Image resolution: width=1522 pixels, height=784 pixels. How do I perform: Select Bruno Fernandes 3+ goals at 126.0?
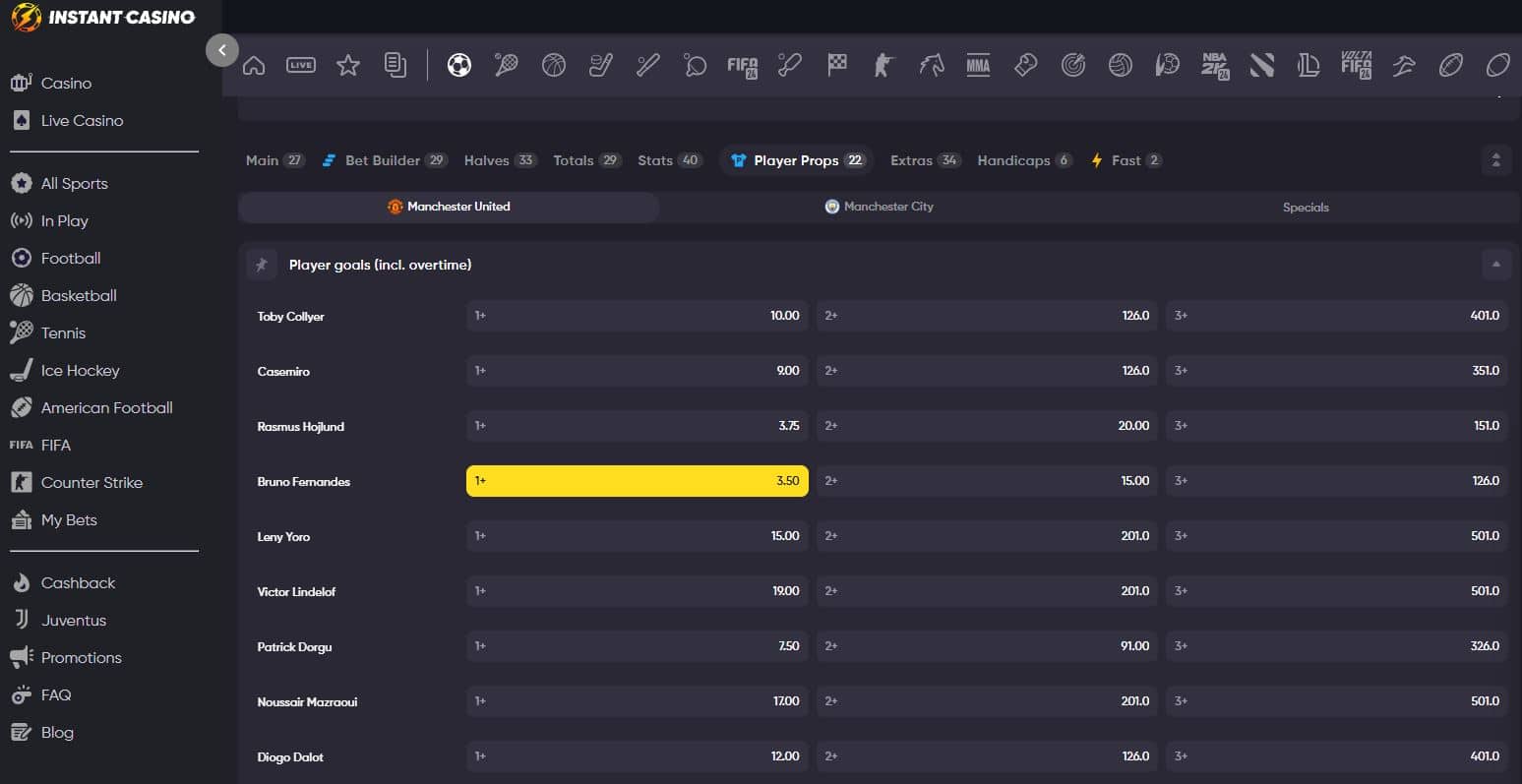click(x=1337, y=481)
